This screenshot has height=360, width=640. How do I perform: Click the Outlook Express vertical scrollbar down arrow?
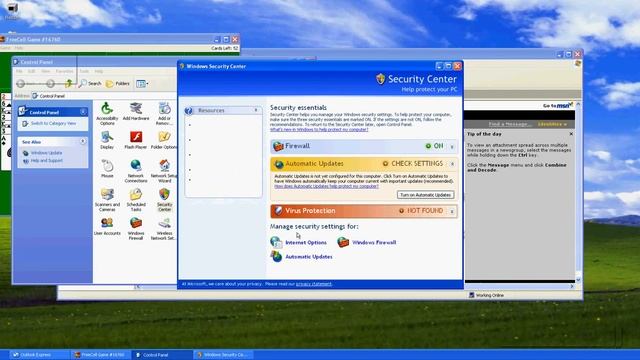578,280
